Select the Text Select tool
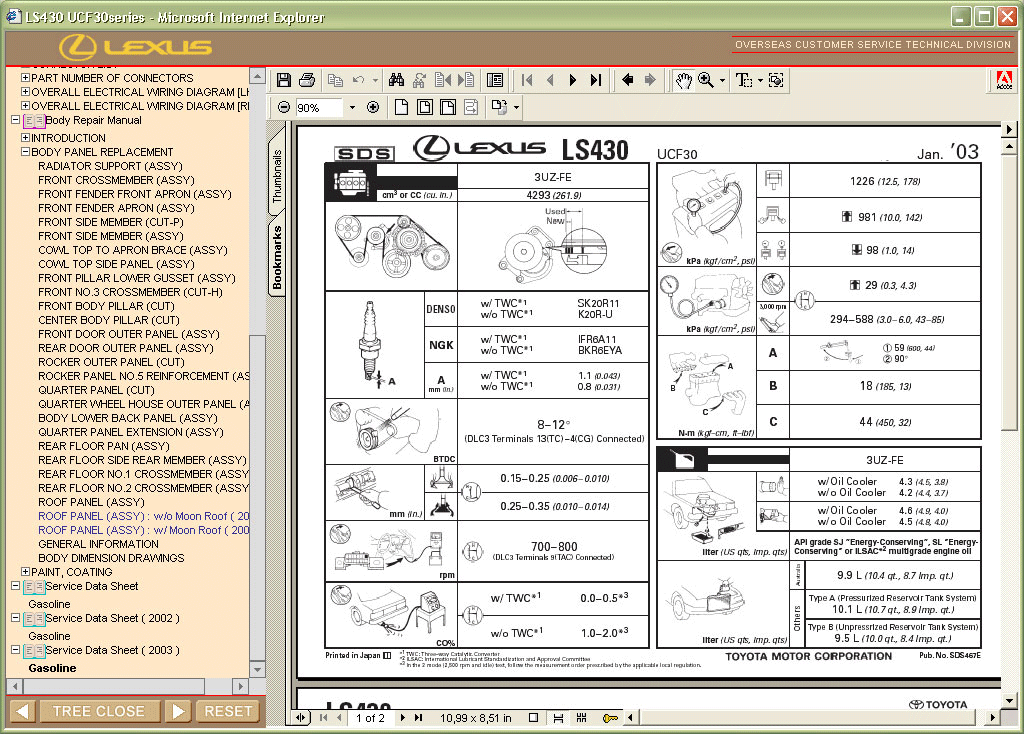This screenshot has width=1024, height=734. (744, 80)
